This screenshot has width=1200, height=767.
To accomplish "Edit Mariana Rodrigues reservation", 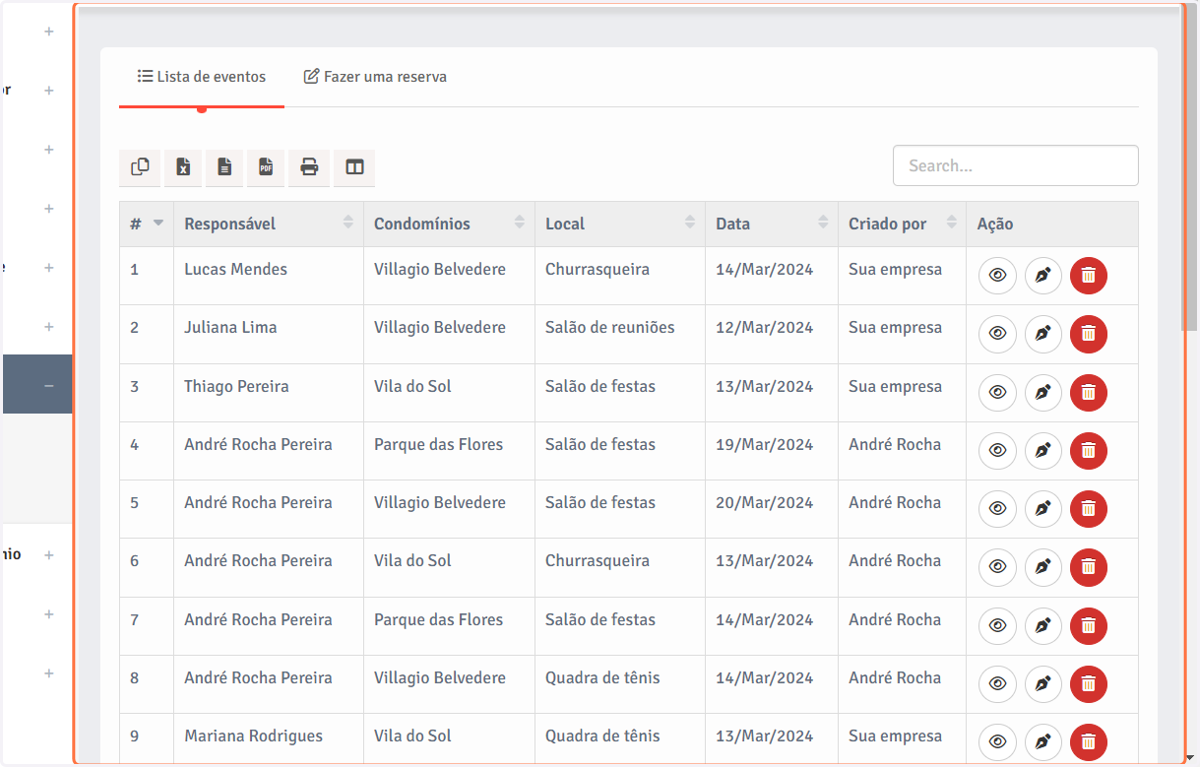I will point(1043,742).
